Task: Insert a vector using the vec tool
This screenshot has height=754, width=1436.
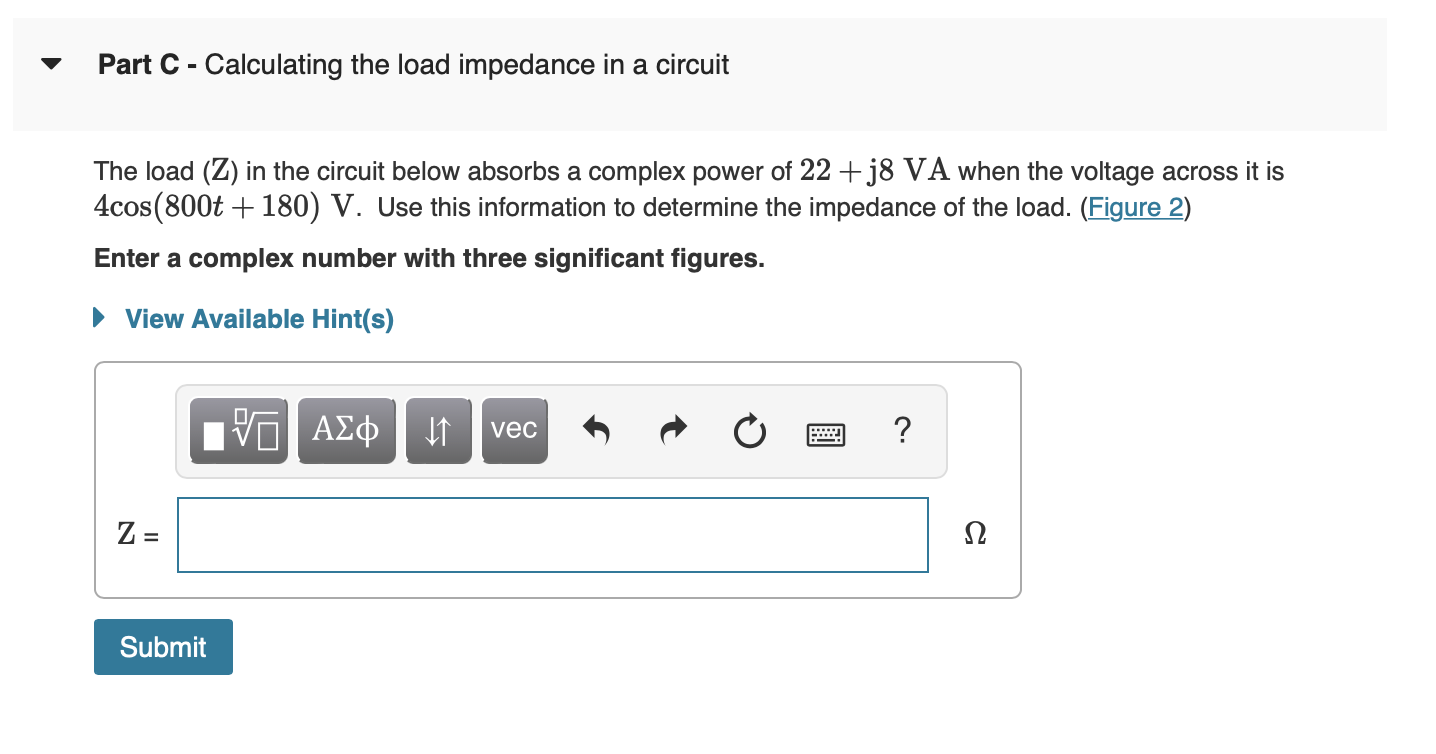Action: [514, 430]
